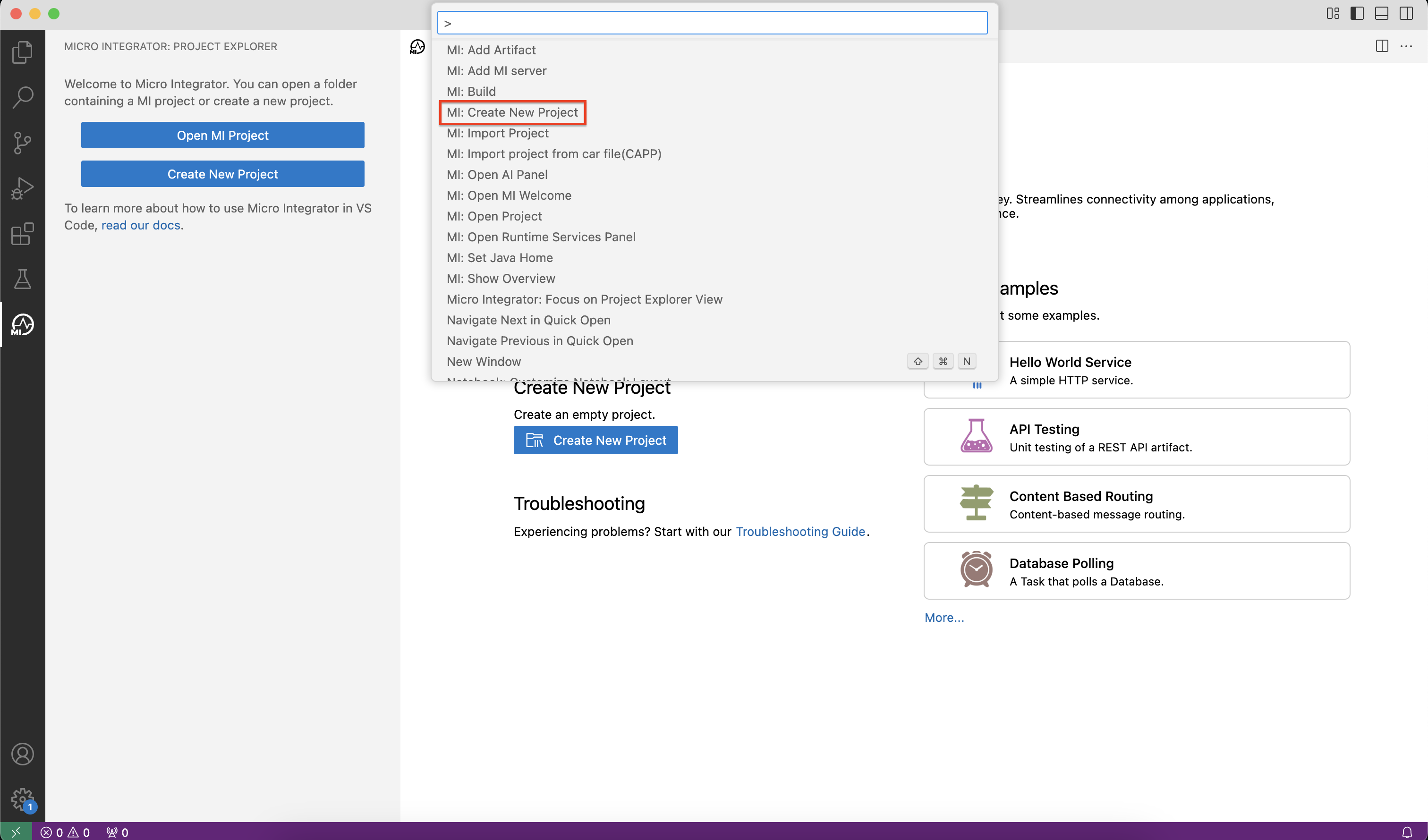Open the editor More Actions ellipsis menu
Image resolution: width=1428 pixels, height=840 pixels.
point(1406,46)
